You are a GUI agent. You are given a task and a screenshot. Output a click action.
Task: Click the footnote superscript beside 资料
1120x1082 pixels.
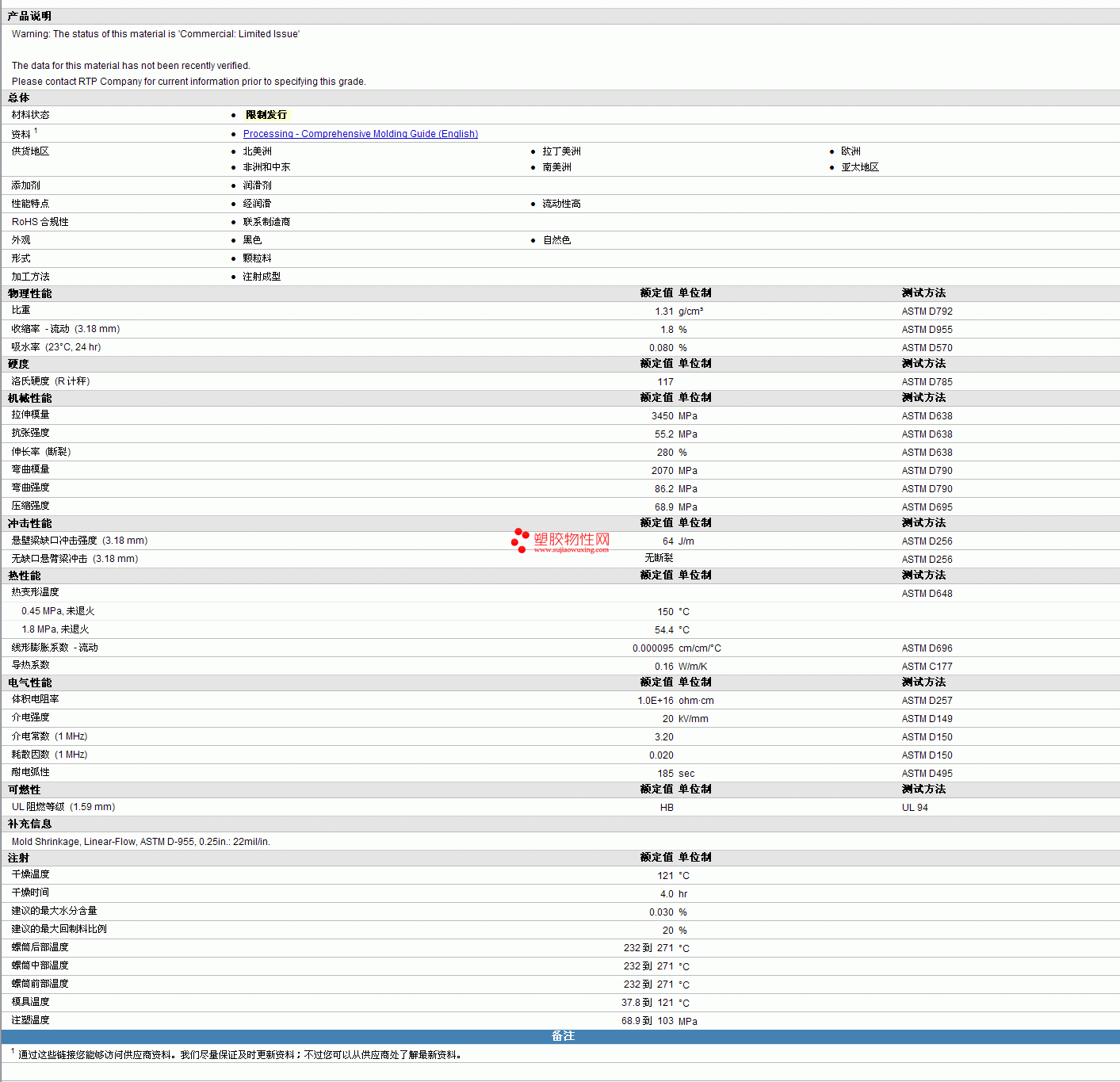click(36, 131)
